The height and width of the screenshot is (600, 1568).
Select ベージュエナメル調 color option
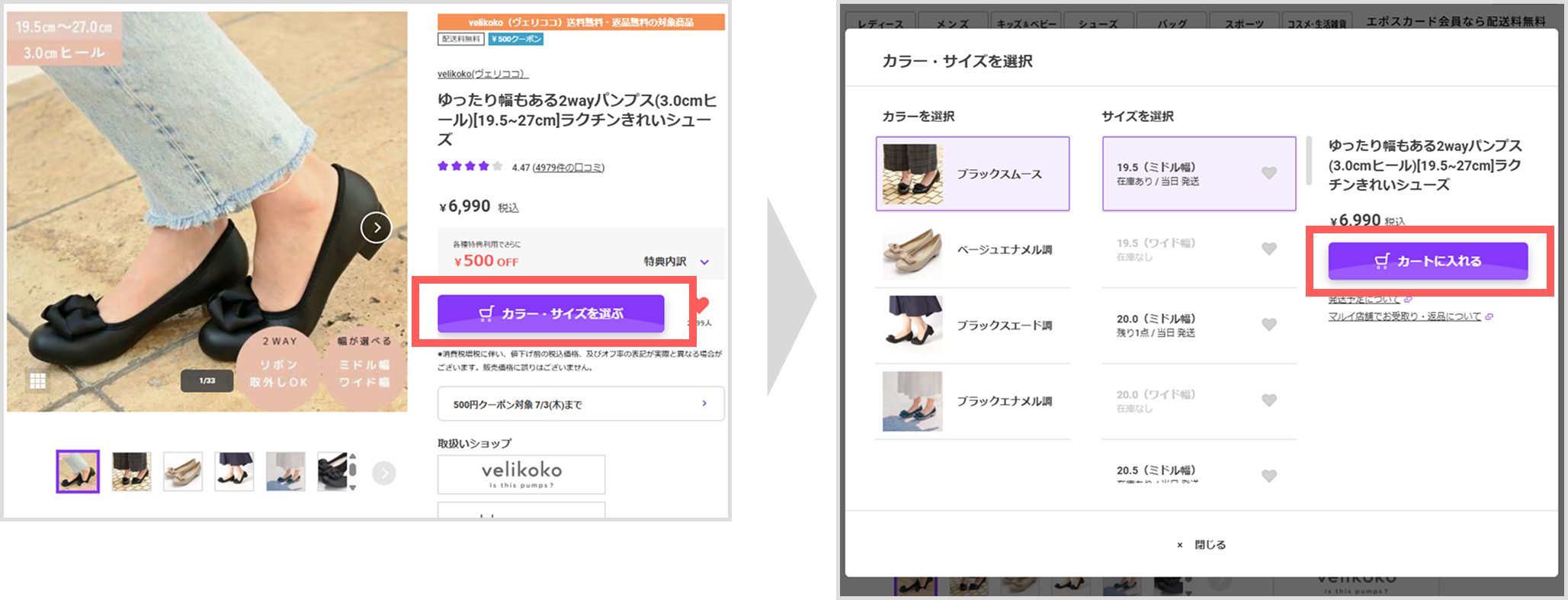coord(973,250)
